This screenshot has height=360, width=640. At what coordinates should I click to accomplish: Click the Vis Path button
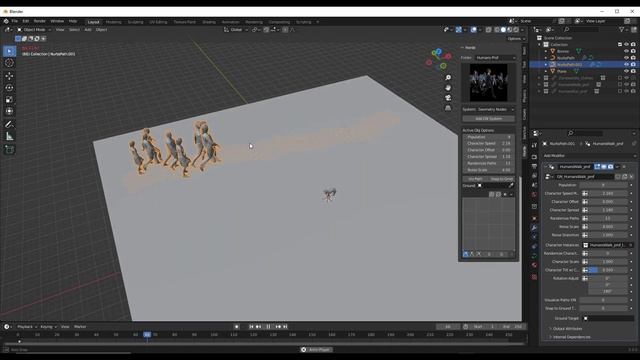coord(475,179)
